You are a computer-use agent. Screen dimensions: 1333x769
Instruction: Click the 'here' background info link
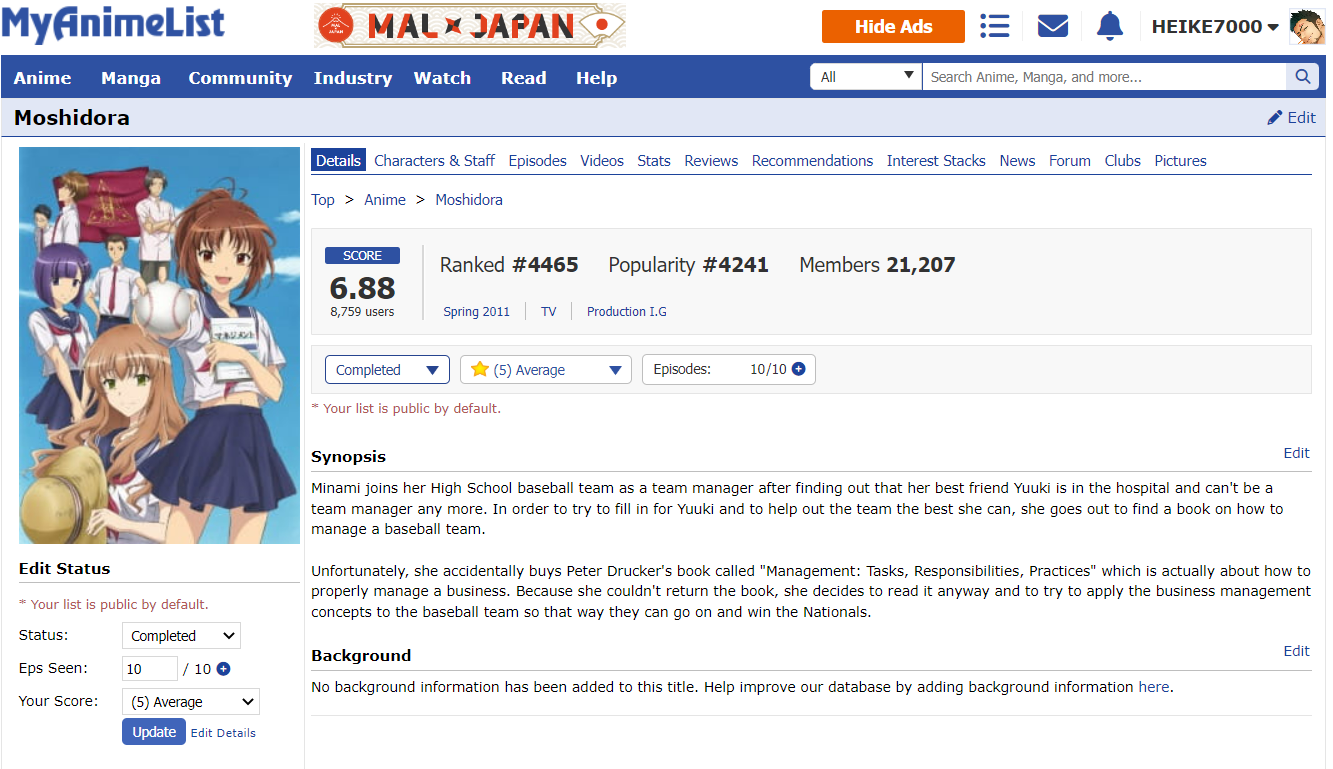point(1153,687)
